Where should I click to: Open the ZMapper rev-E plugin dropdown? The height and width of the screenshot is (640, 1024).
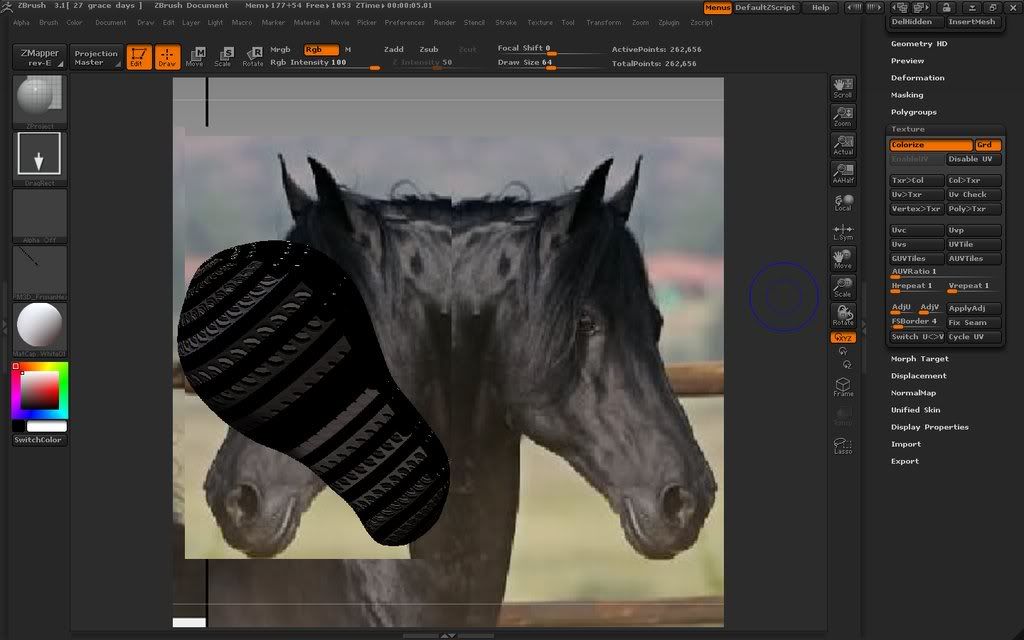(x=40, y=57)
